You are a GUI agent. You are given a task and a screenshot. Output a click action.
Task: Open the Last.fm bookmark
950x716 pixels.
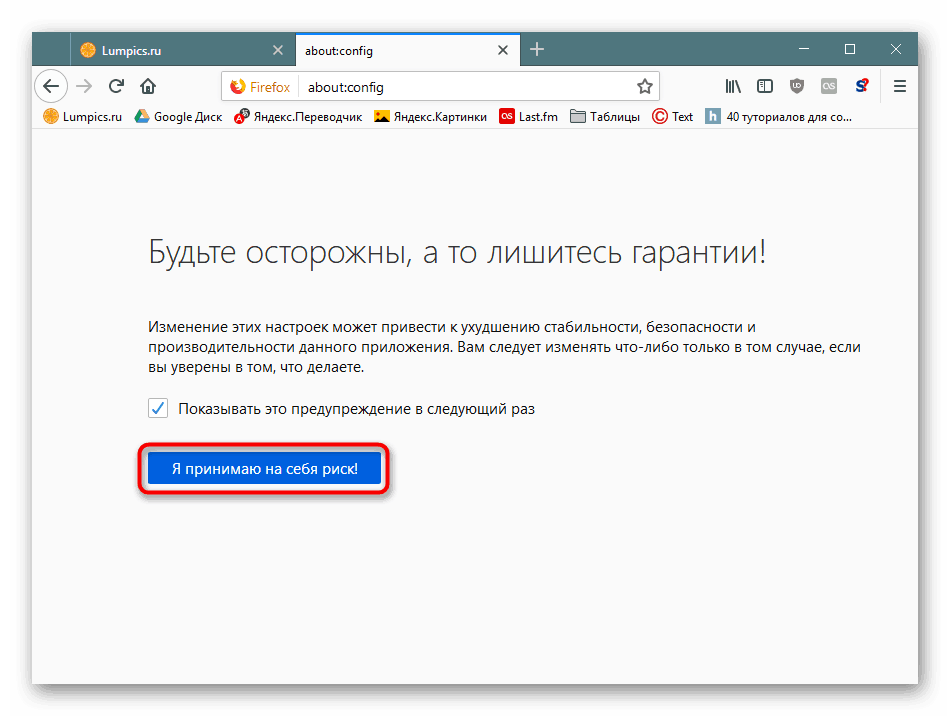528,117
